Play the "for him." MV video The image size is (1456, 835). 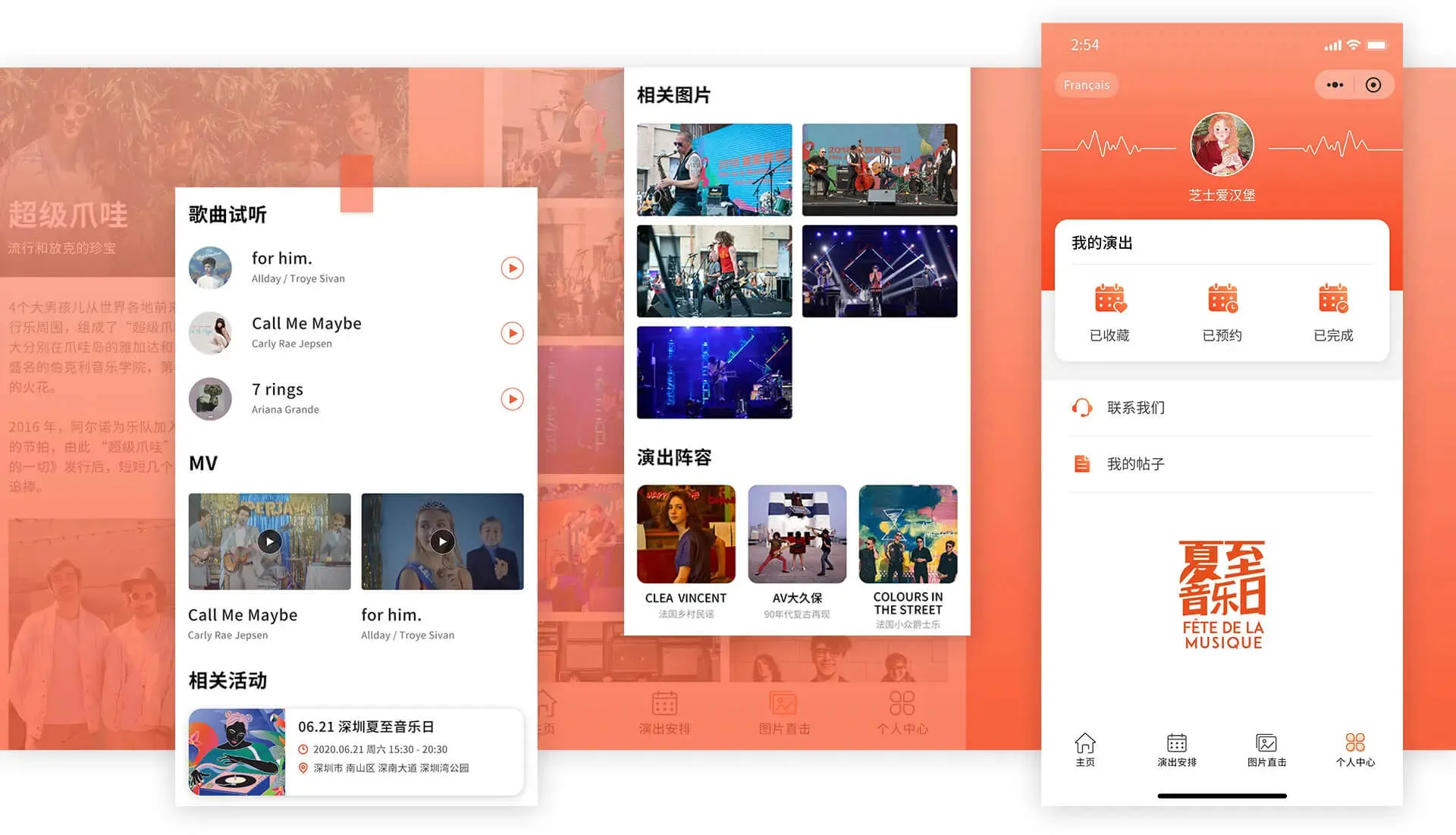tap(442, 541)
